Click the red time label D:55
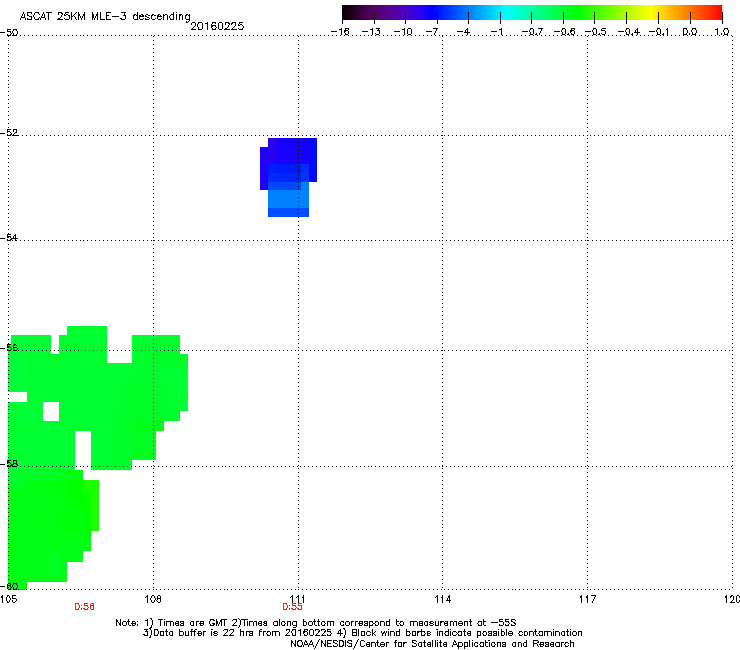This screenshot has width=740, height=650. point(292,607)
